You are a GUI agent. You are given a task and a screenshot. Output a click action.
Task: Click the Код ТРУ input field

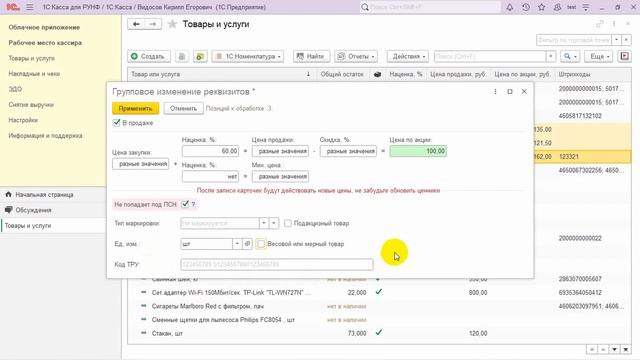[277, 264]
